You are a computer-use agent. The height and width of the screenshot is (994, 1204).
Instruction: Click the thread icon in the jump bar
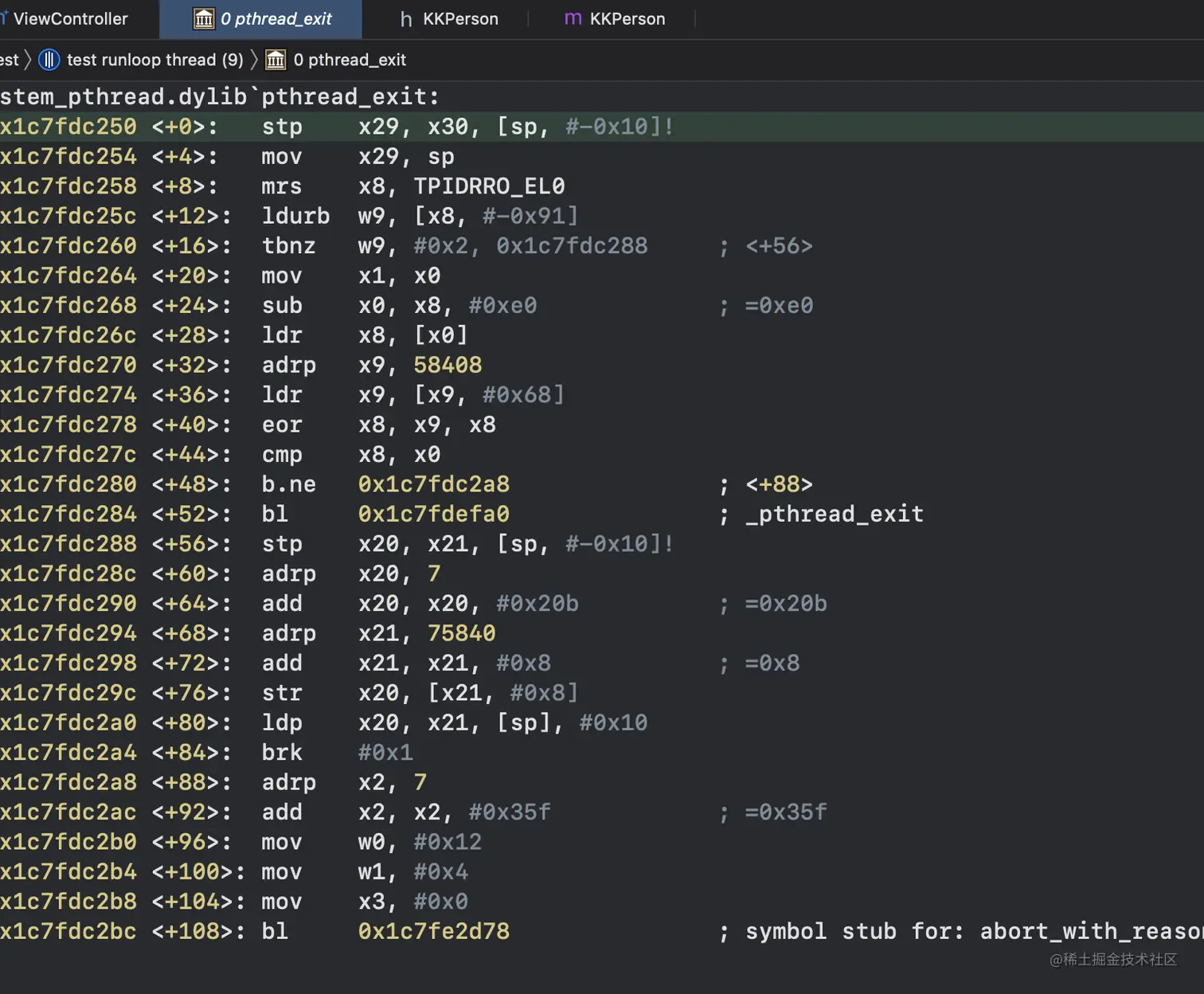(x=49, y=60)
